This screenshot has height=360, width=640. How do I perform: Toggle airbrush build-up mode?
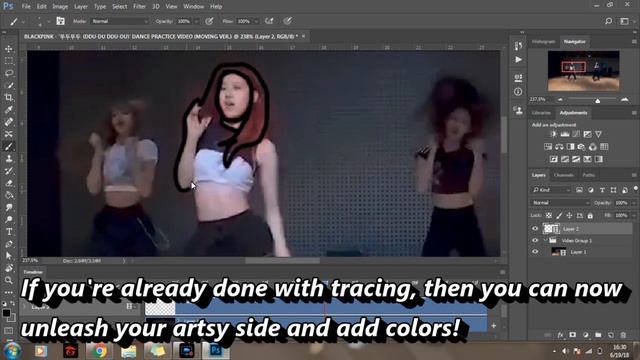pos(269,21)
